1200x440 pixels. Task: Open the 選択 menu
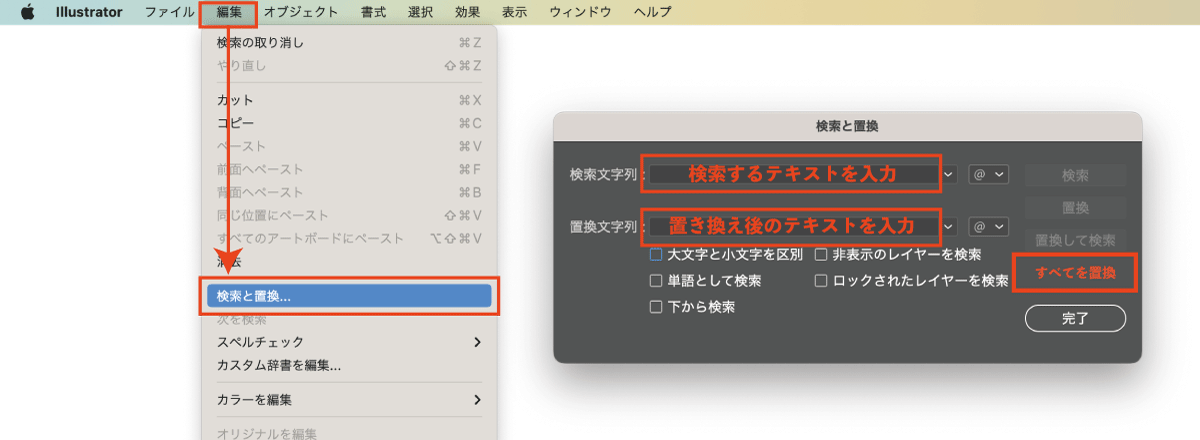[421, 13]
